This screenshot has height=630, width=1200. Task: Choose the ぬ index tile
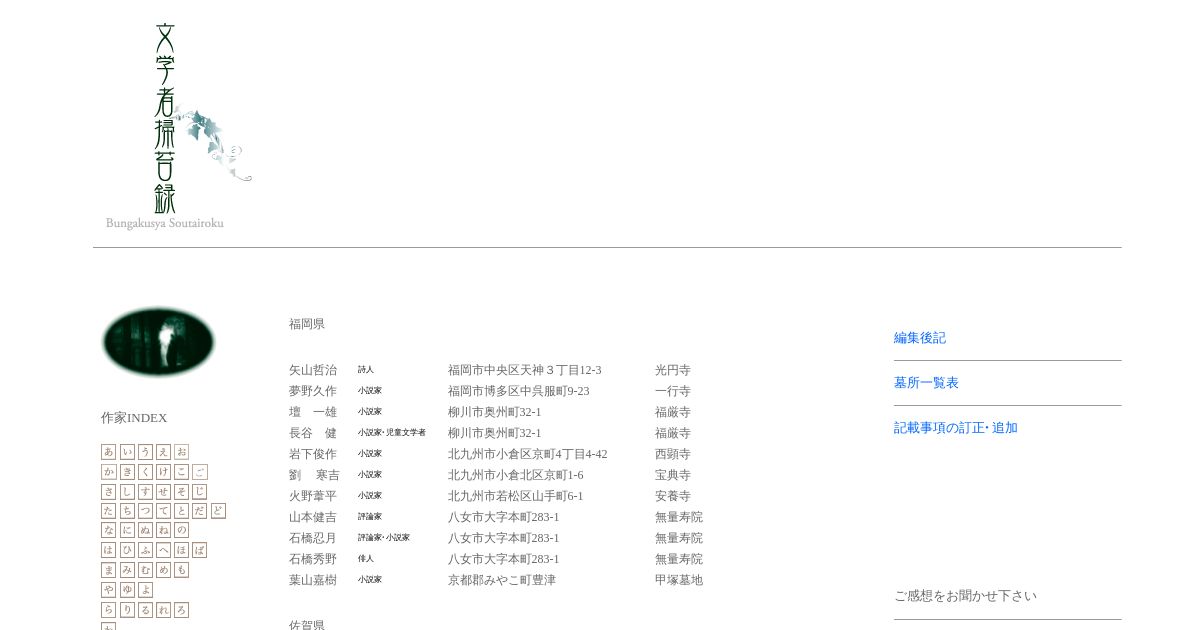(x=145, y=530)
